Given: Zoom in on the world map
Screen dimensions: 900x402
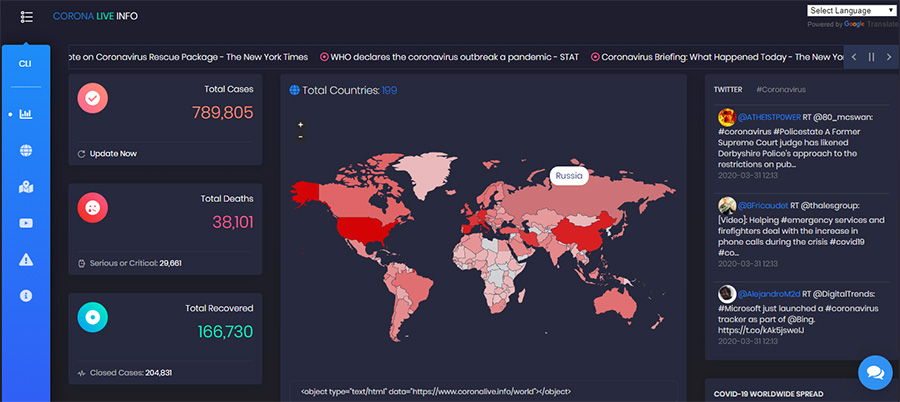Looking at the screenshot, I should click(x=300, y=125).
